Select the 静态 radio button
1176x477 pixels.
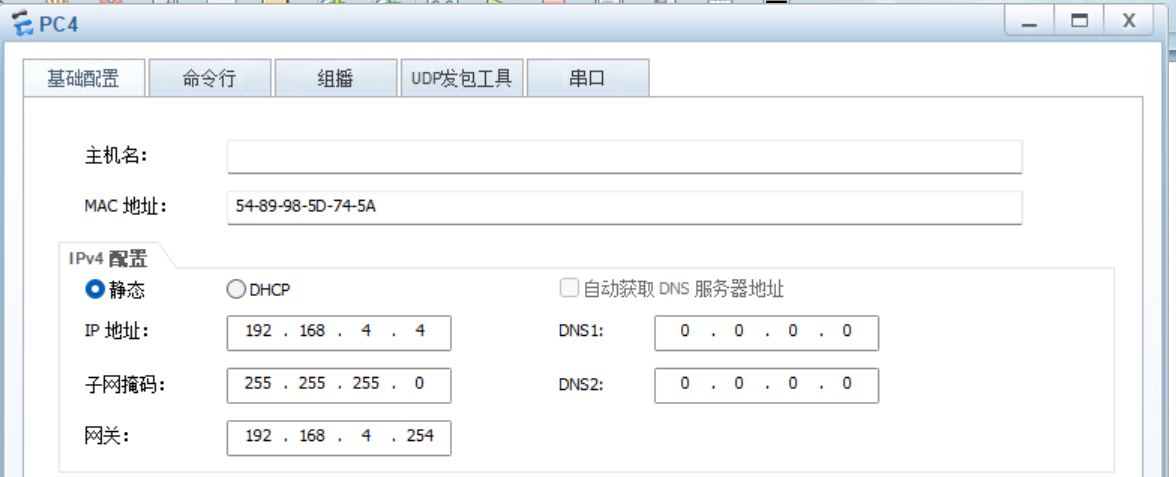click(94, 290)
